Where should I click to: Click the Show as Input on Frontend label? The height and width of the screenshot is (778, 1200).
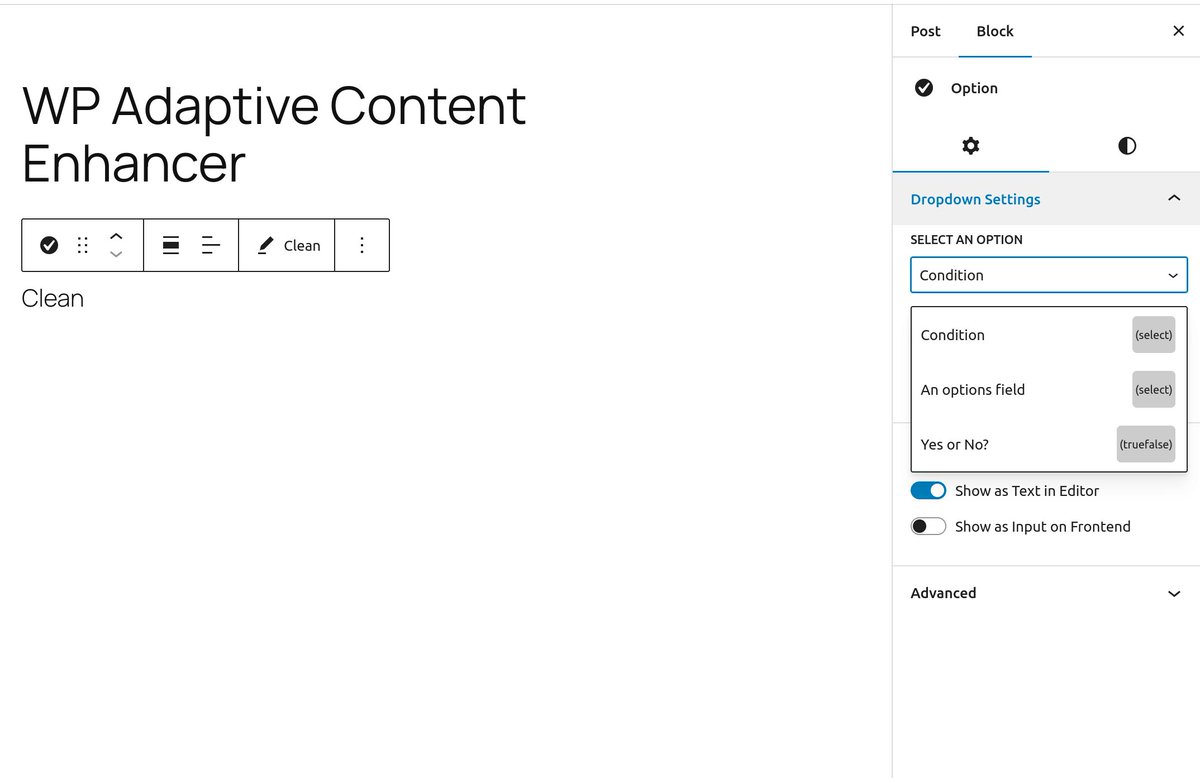point(1043,527)
